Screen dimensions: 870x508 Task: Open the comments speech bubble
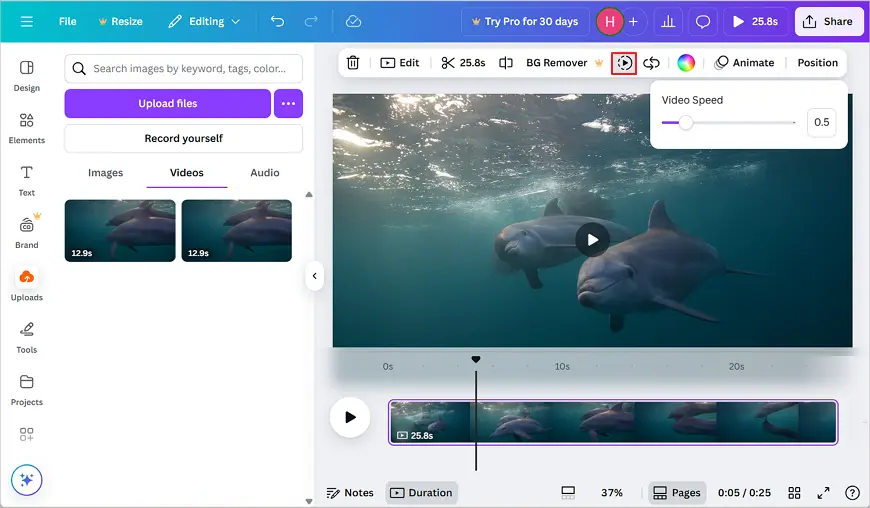pos(703,22)
